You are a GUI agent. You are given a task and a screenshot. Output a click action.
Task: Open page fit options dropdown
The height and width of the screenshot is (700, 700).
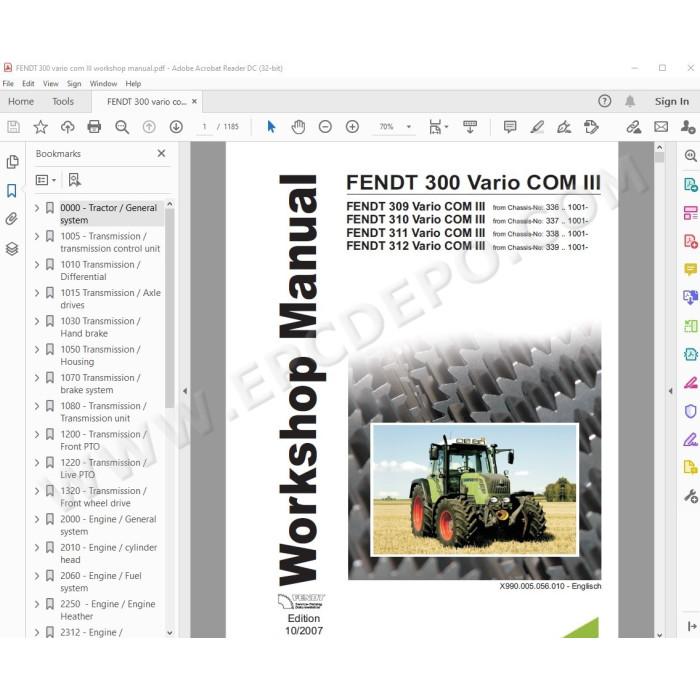point(438,127)
